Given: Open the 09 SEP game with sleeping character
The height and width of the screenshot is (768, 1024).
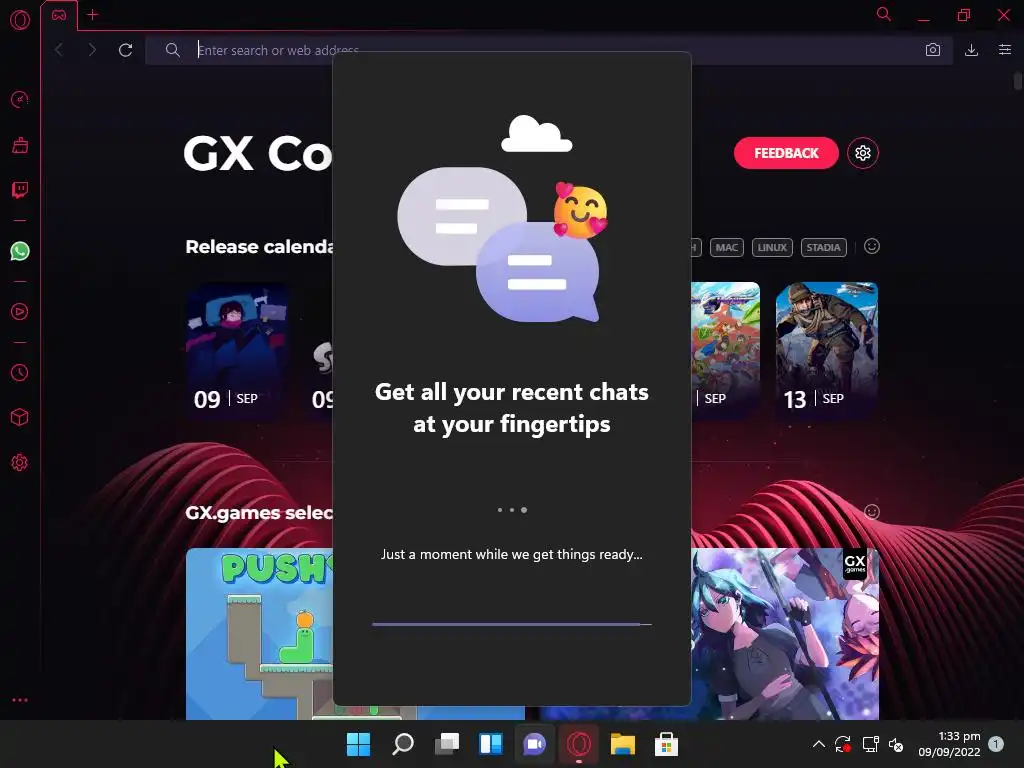Looking at the screenshot, I should pyautogui.click(x=237, y=351).
